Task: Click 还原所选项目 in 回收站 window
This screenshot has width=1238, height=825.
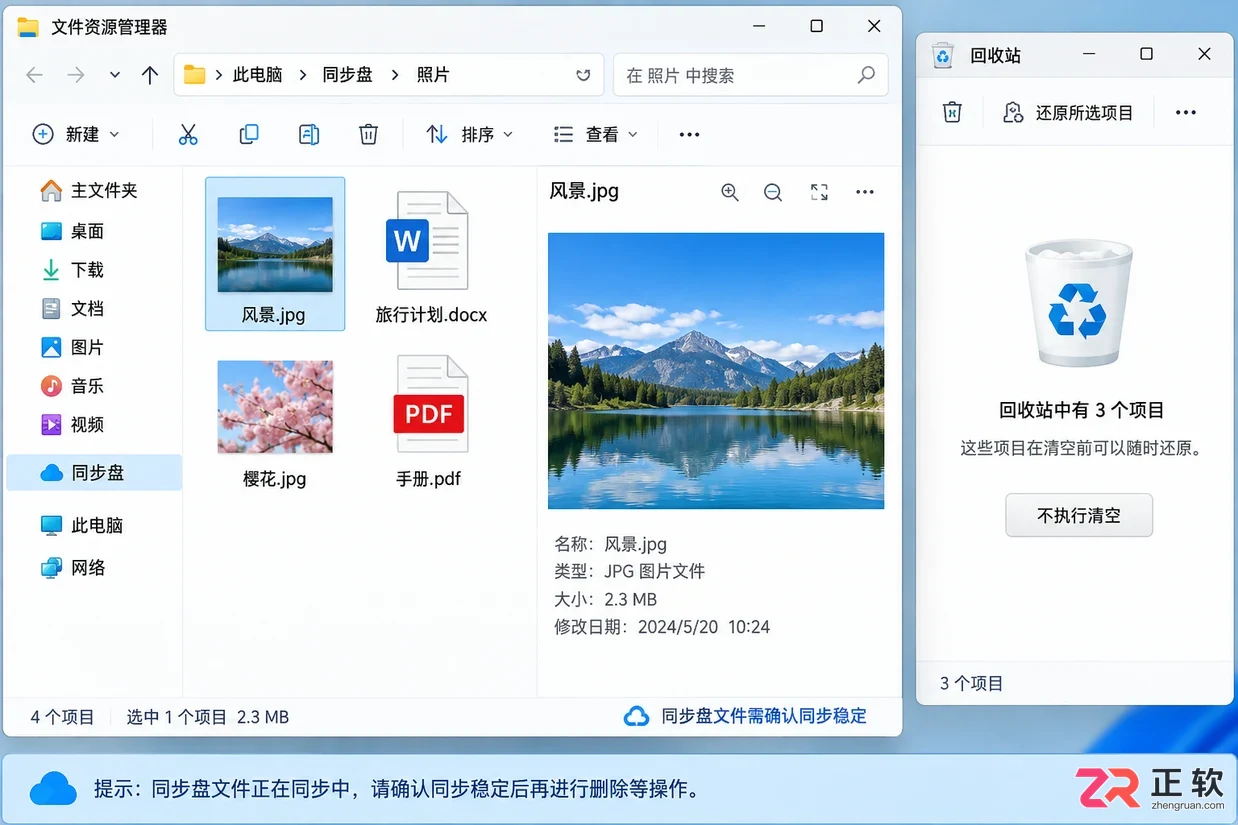Action: pyautogui.click(x=1068, y=113)
